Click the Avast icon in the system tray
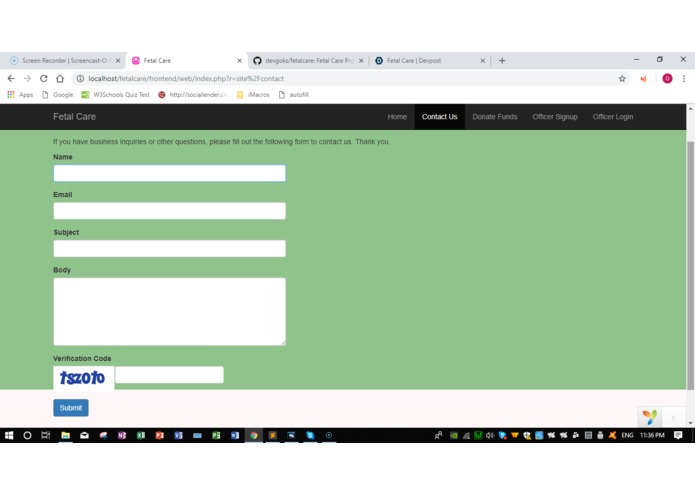Viewport: 695px width, 494px height. [613, 435]
